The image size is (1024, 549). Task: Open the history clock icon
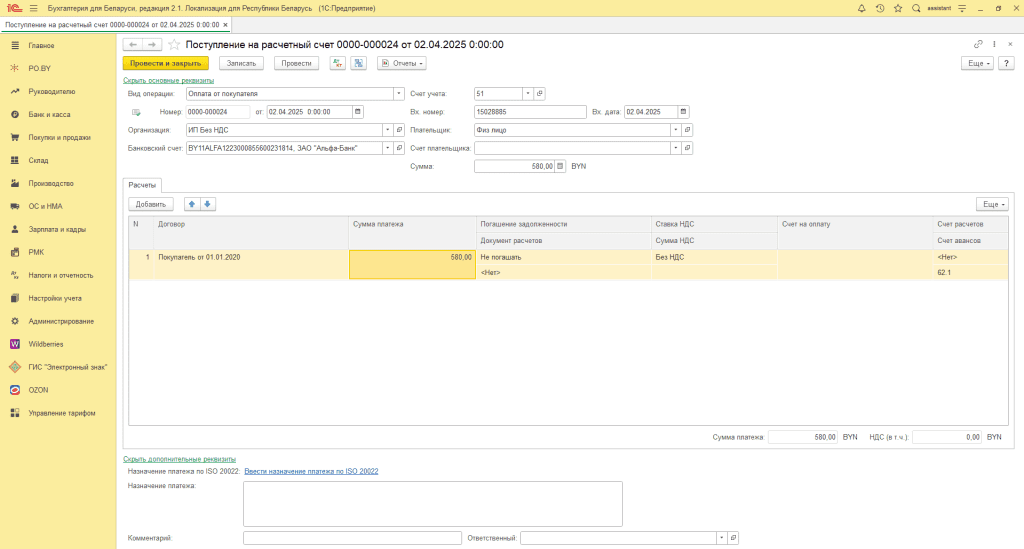pyautogui.click(x=880, y=8)
